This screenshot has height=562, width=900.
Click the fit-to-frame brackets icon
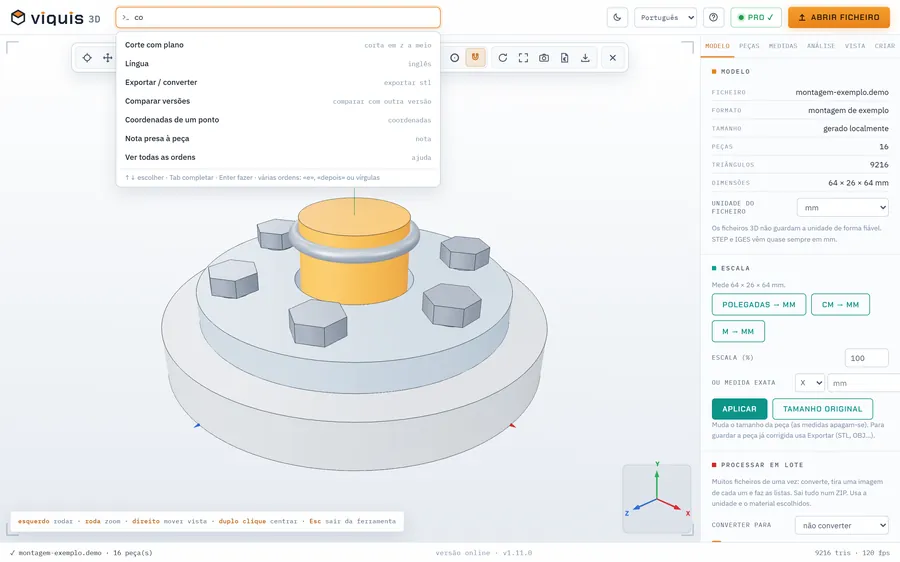523,57
